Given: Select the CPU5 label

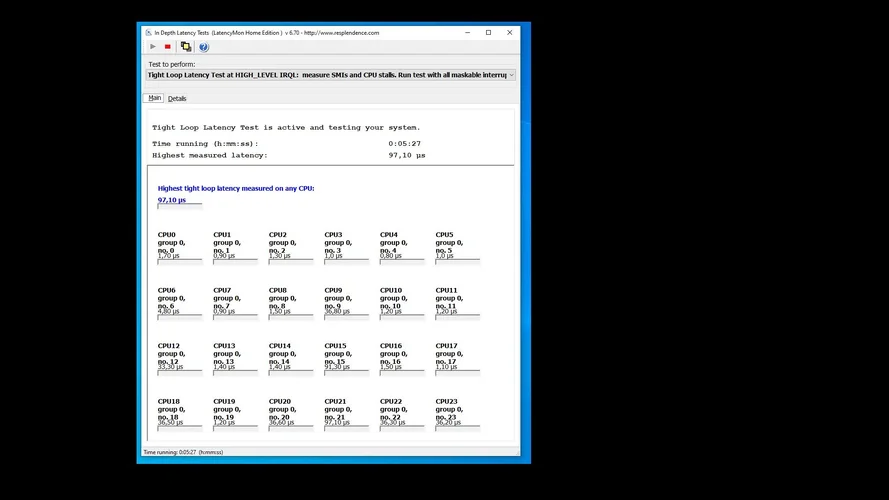Looking at the screenshot, I should 444,235.
